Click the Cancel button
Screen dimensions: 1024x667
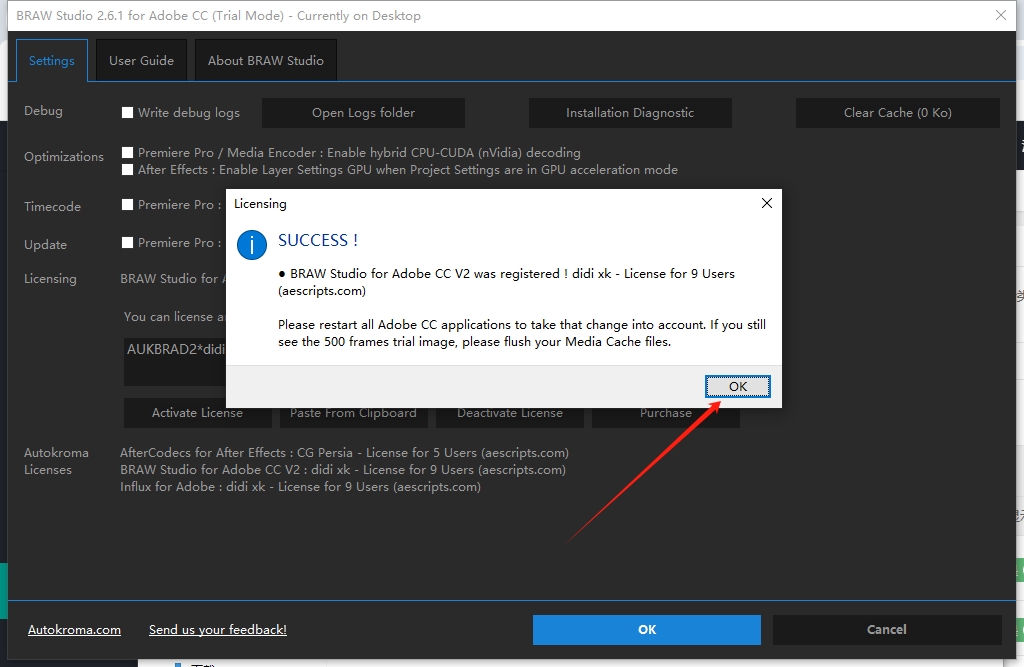(886, 630)
